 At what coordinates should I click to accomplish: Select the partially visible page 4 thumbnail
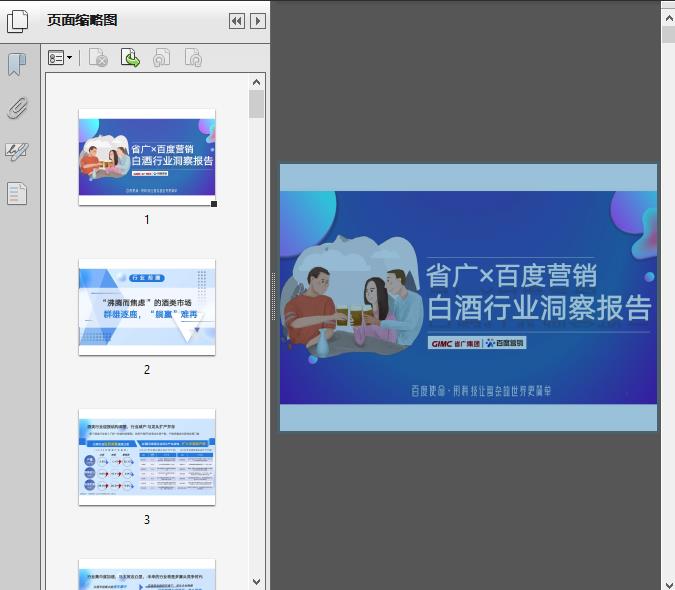(x=147, y=575)
